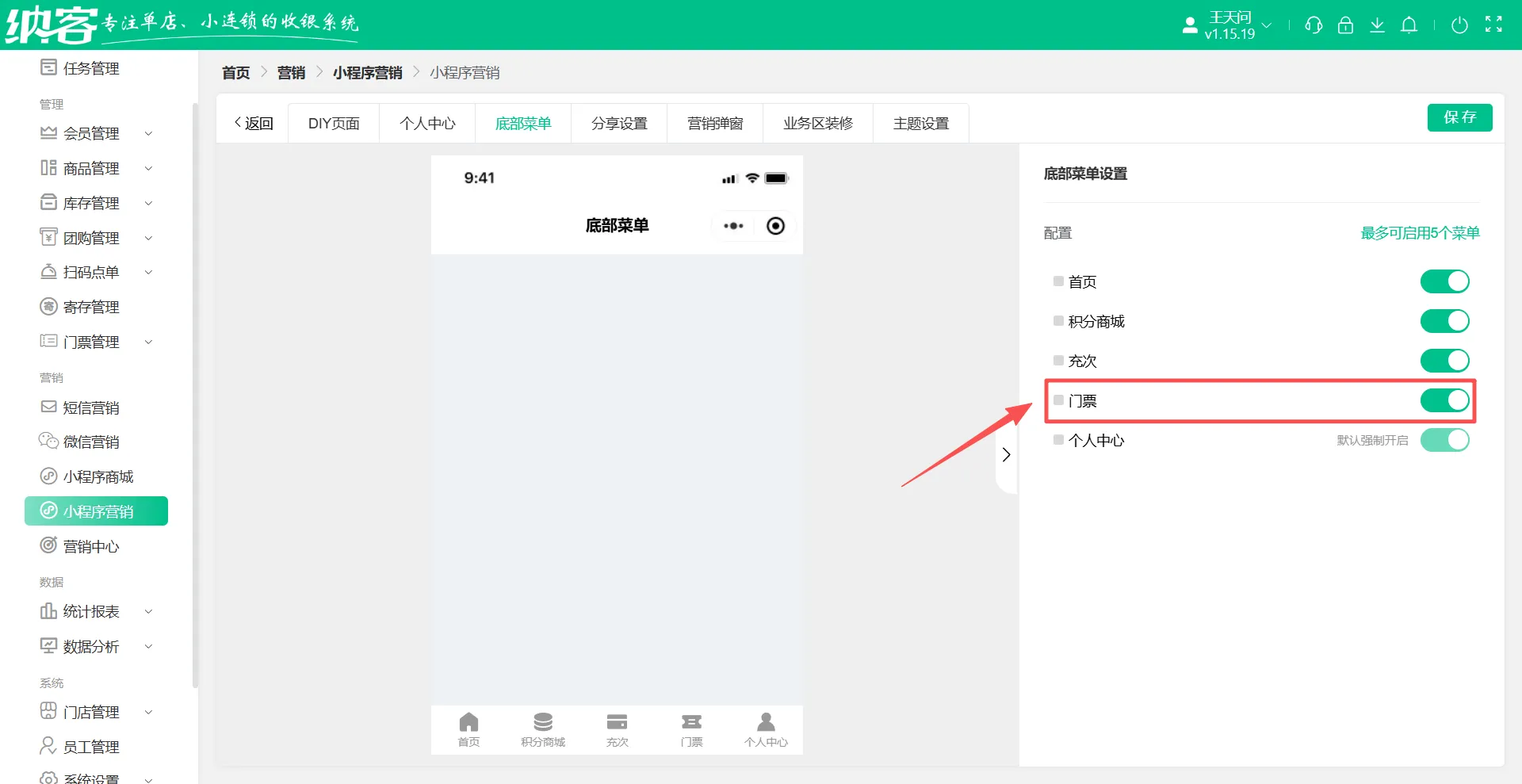
Task: Click the 积分商城 icon in the bottom menu preview
Action: (x=542, y=721)
